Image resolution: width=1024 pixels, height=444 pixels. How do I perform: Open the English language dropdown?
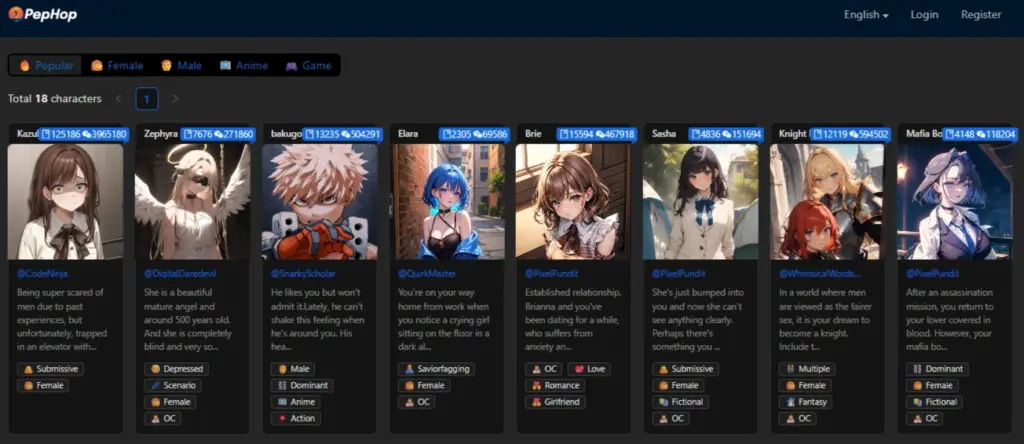pyautogui.click(x=866, y=14)
